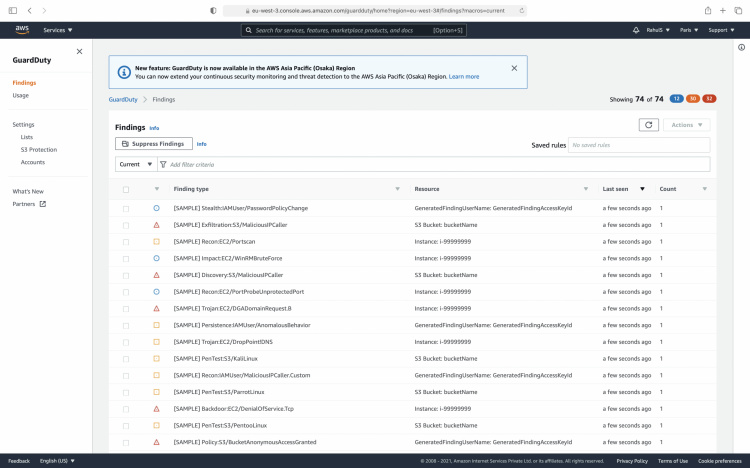Select the Trojan:EC2/DropPointIDNS row checkbox
Screen dimensions: 750x468
126,342
